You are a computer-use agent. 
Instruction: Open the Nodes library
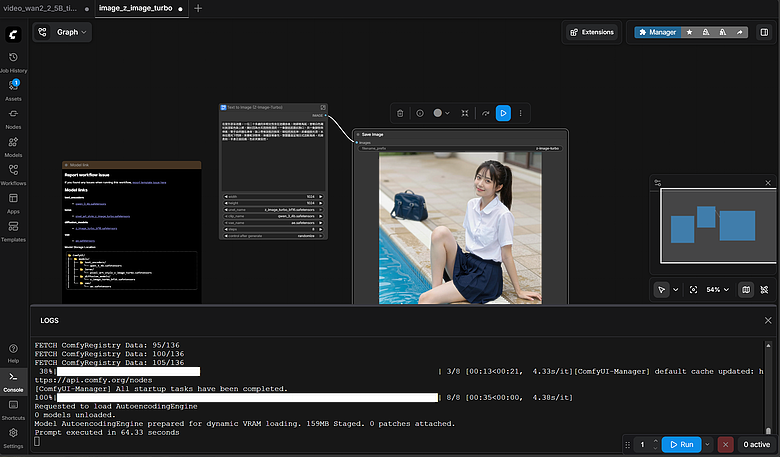pyautogui.click(x=13, y=117)
